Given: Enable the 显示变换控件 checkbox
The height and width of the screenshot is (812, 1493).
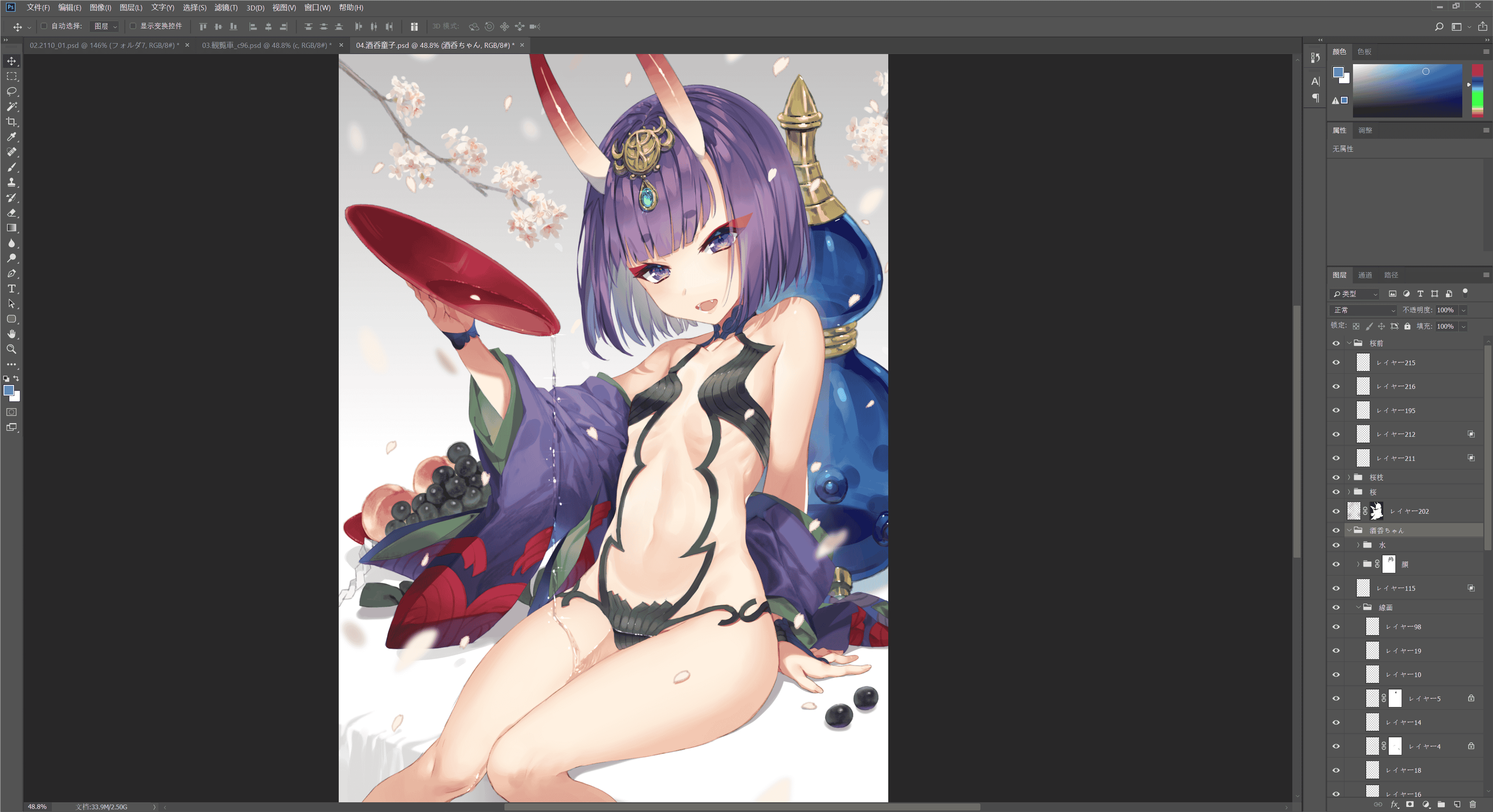Looking at the screenshot, I should click(x=133, y=26).
